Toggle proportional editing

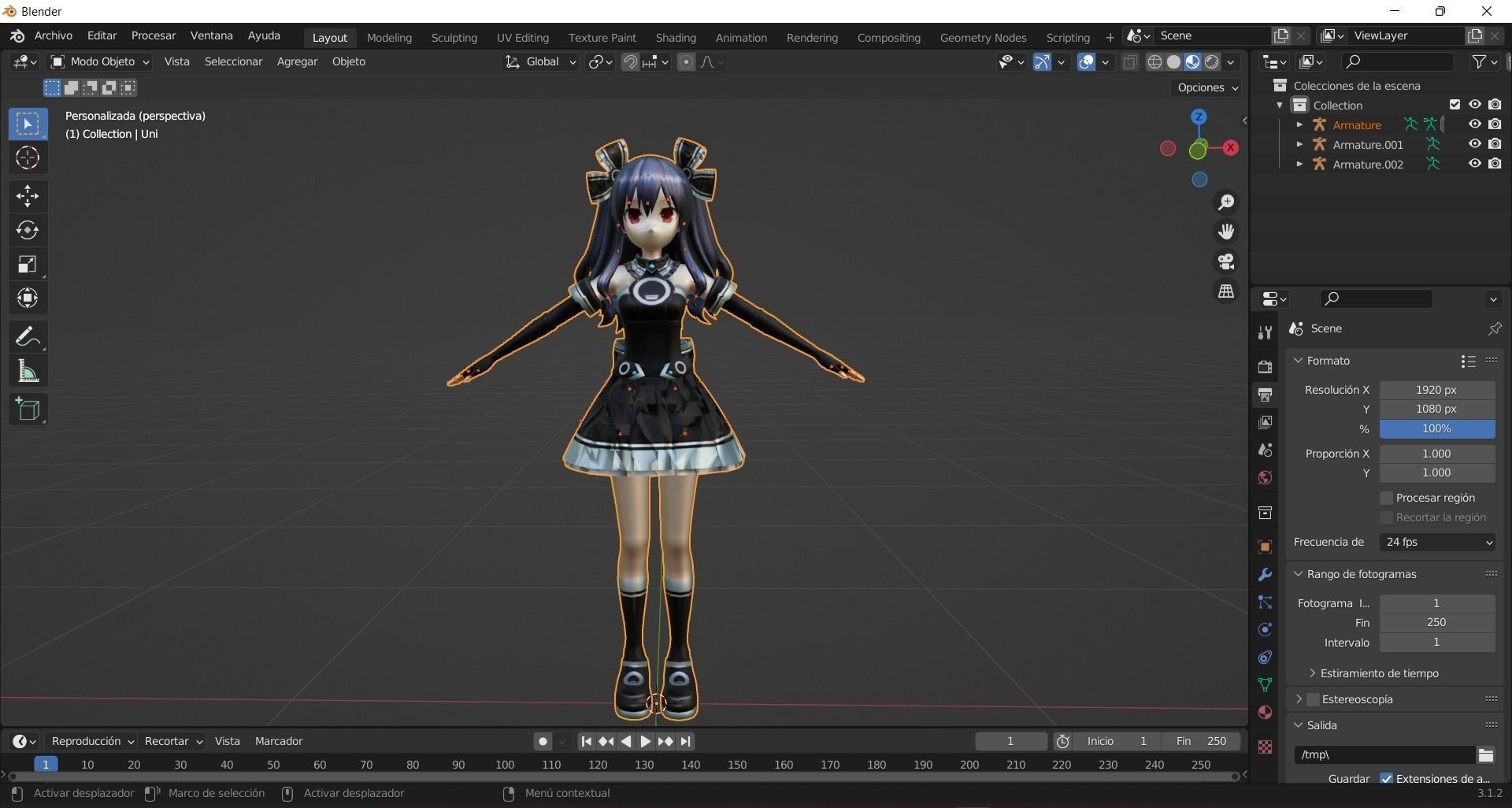[686, 62]
